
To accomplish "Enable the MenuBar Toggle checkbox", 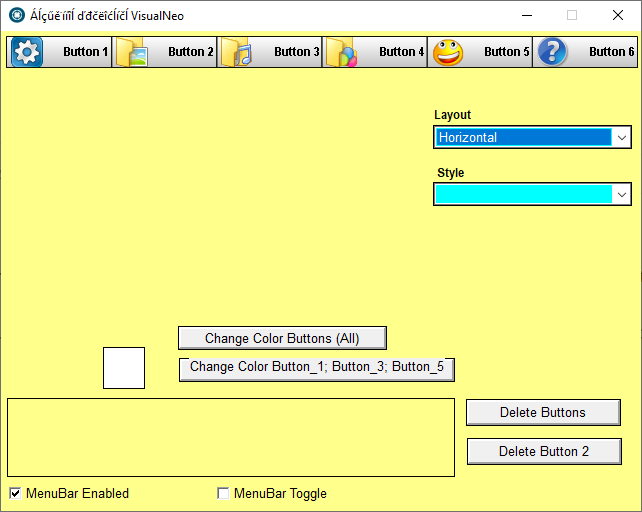I will [x=223, y=493].
